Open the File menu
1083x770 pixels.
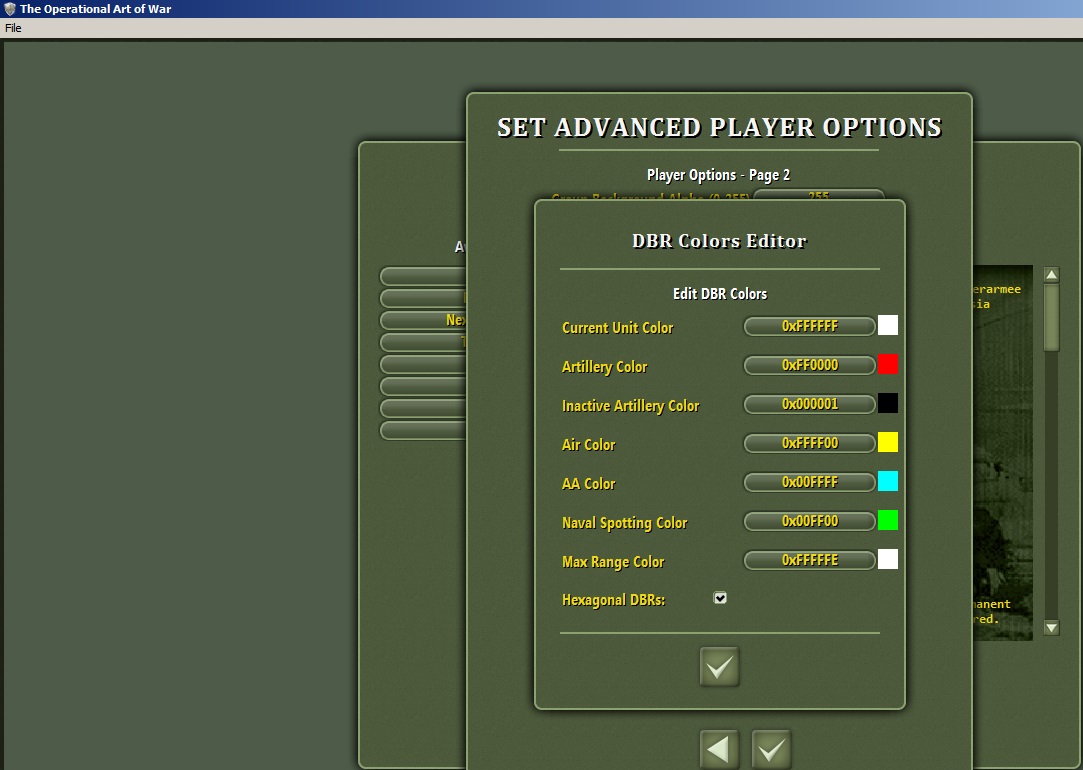[x=13, y=28]
